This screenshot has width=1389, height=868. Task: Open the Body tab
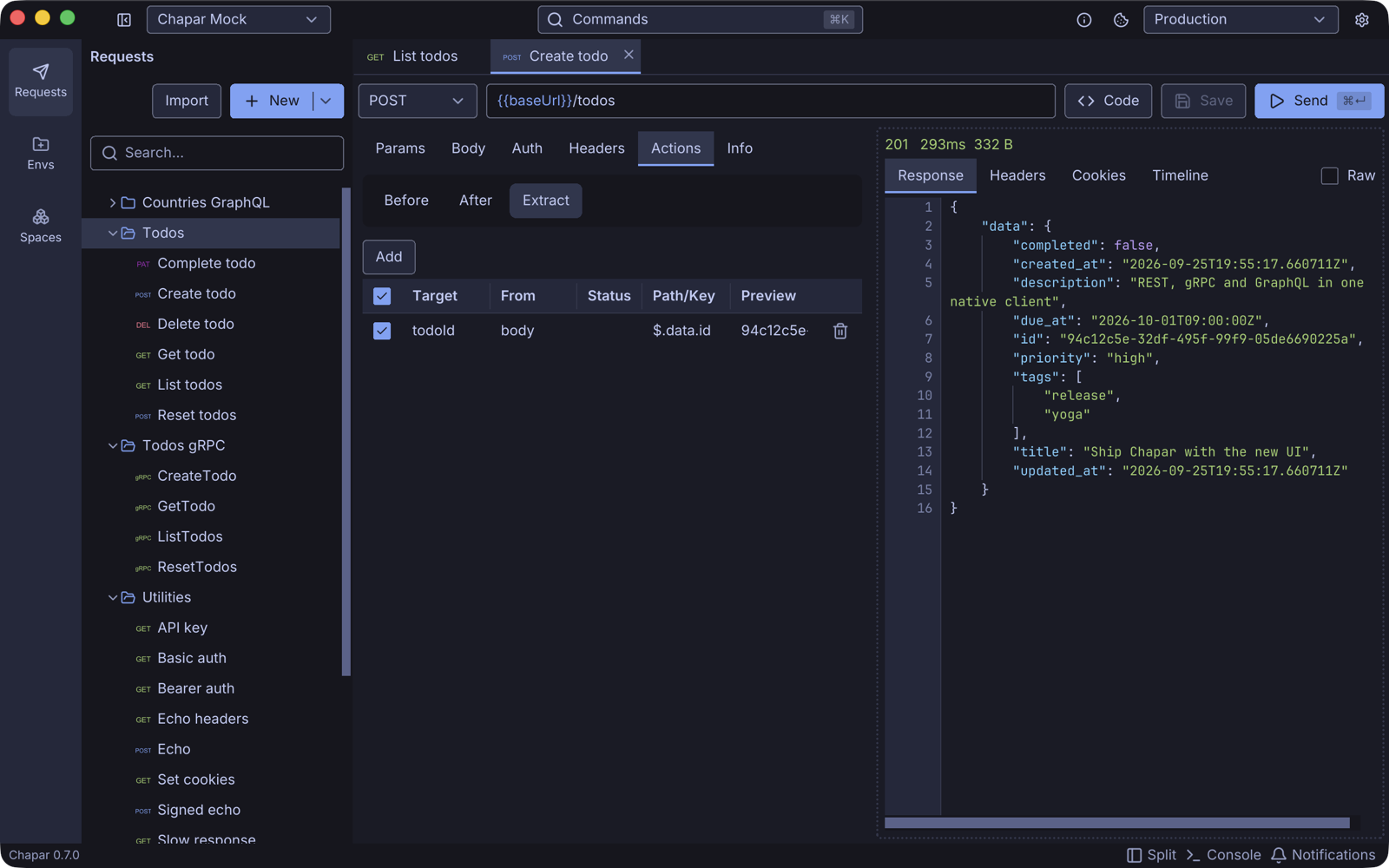pyautogui.click(x=468, y=148)
